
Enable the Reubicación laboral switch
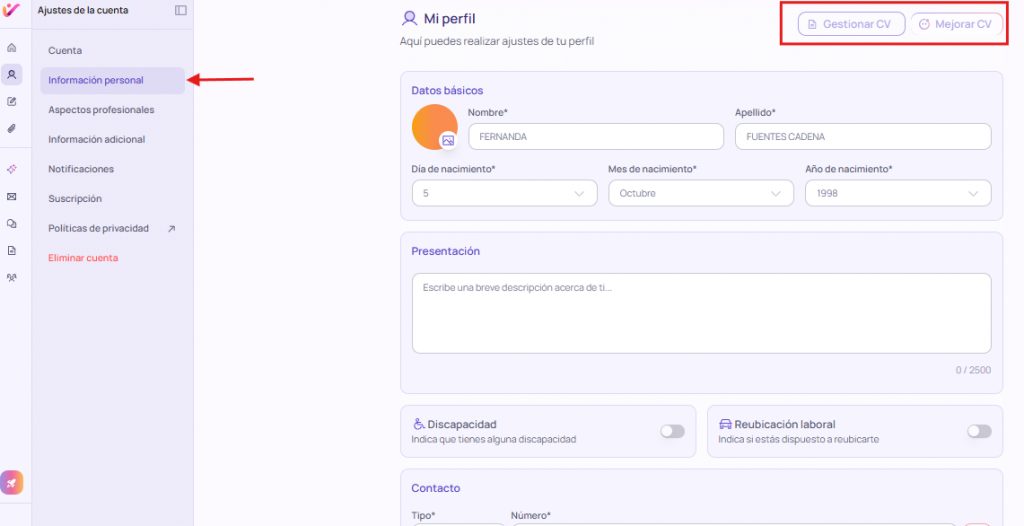979,431
